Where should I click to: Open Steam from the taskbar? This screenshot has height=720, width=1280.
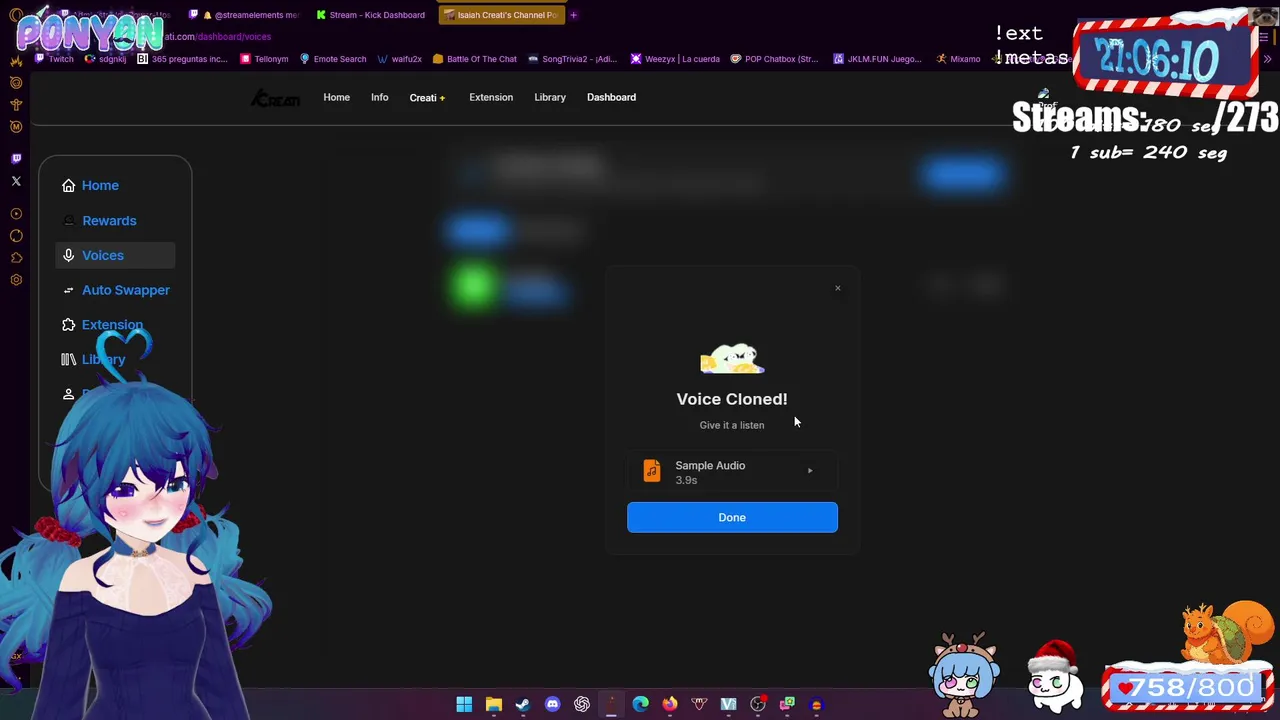pyautogui.click(x=522, y=704)
